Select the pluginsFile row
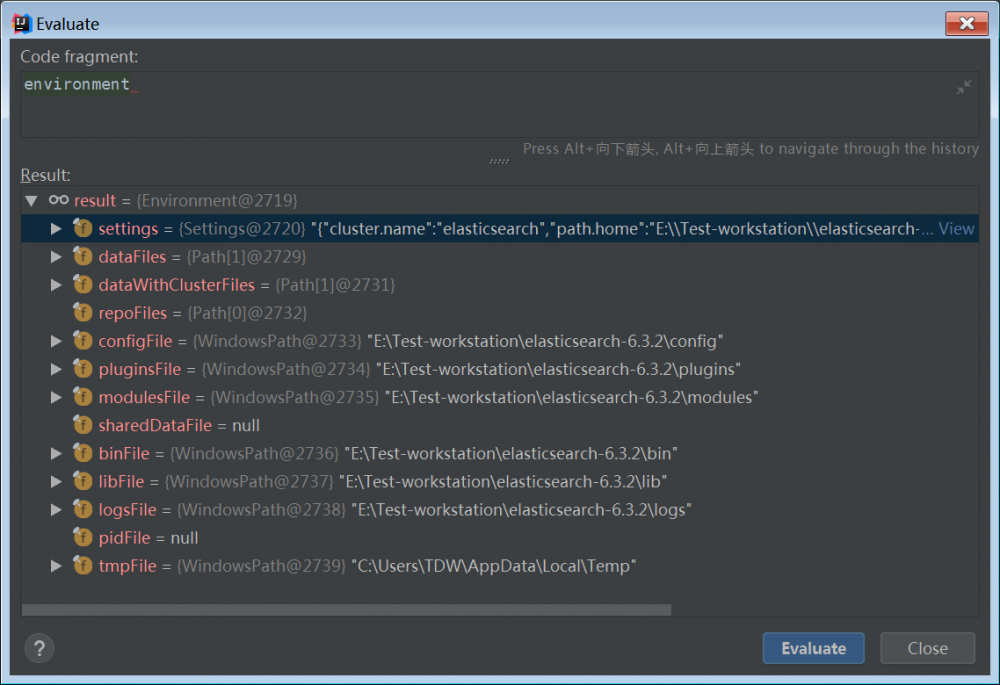This screenshot has width=1000, height=685. tap(420, 369)
